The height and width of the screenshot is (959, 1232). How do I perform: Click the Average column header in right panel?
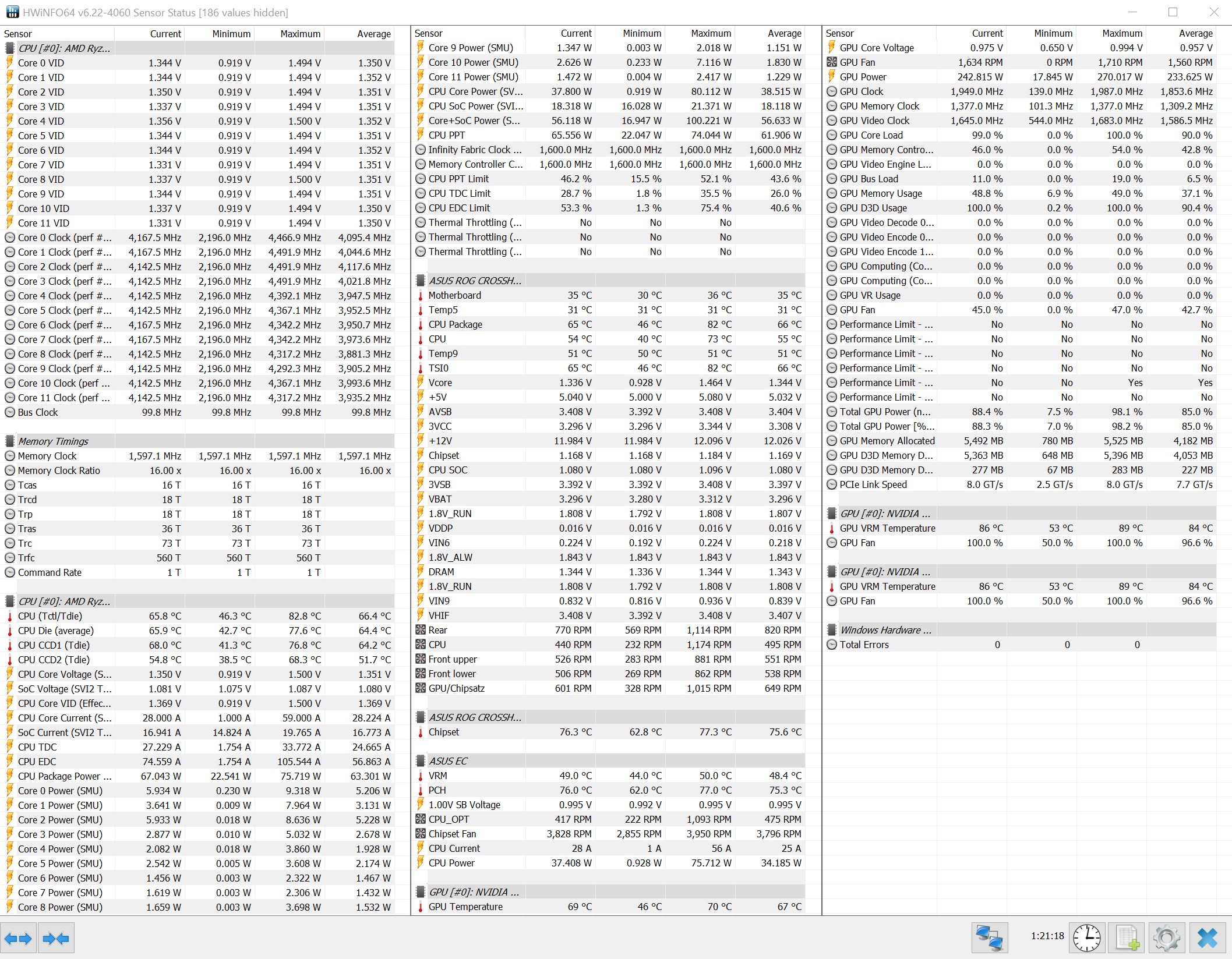point(1195,34)
